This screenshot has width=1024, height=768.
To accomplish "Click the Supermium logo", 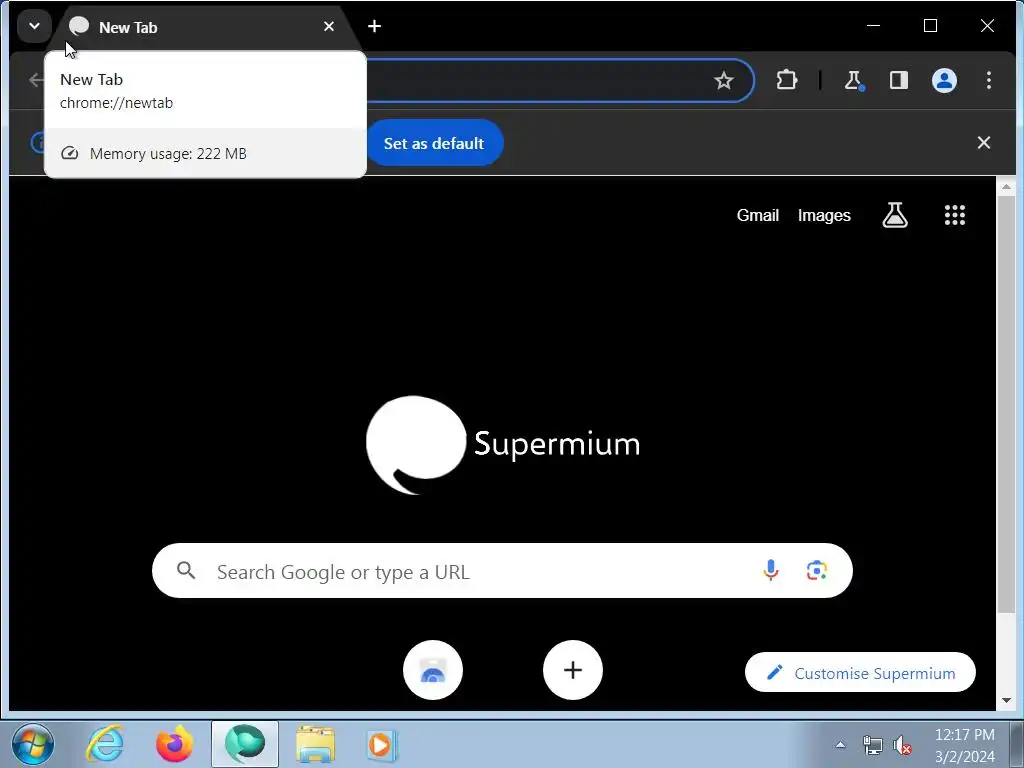I will click(x=502, y=444).
